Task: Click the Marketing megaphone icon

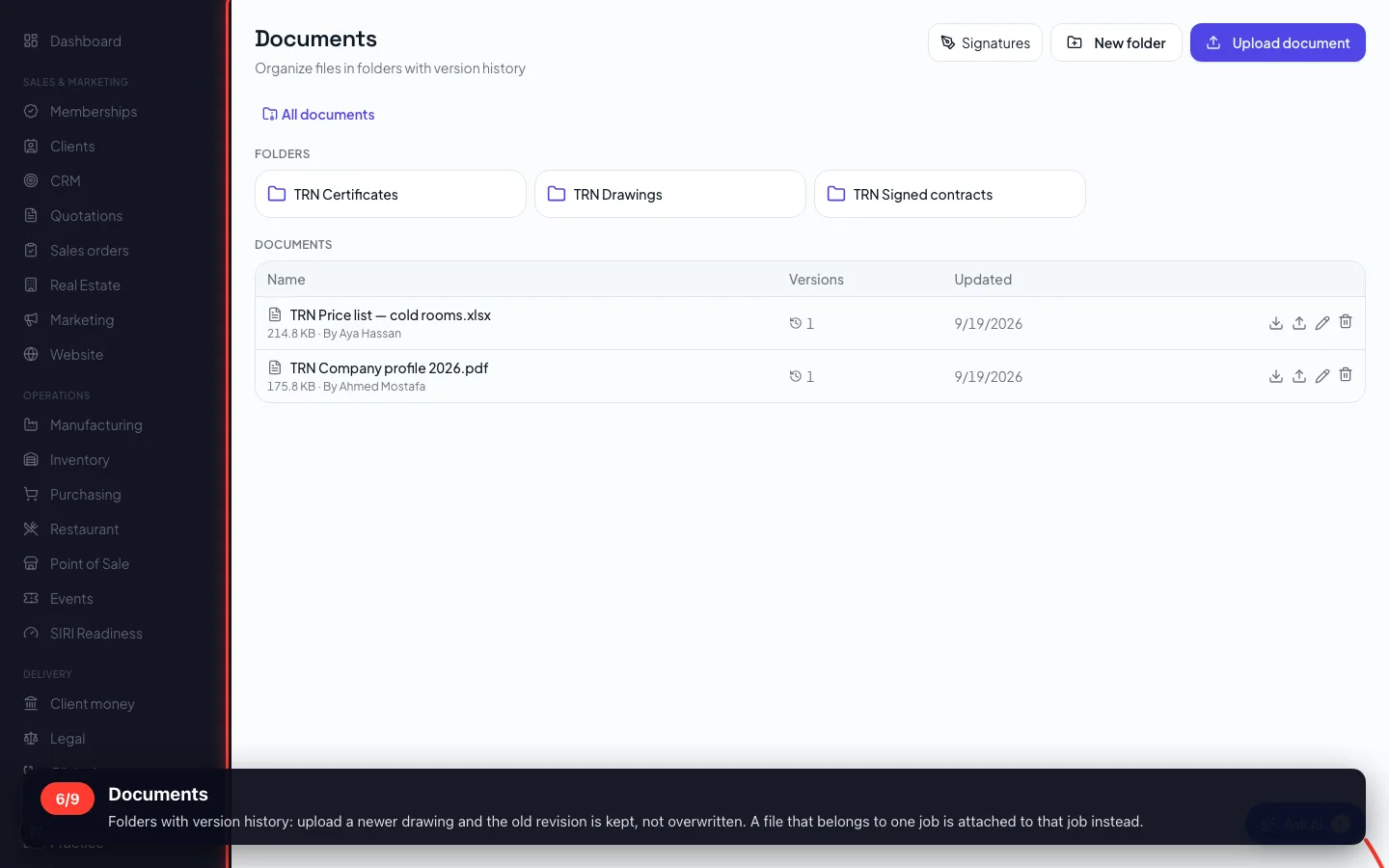Action: pyautogui.click(x=31, y=319)
